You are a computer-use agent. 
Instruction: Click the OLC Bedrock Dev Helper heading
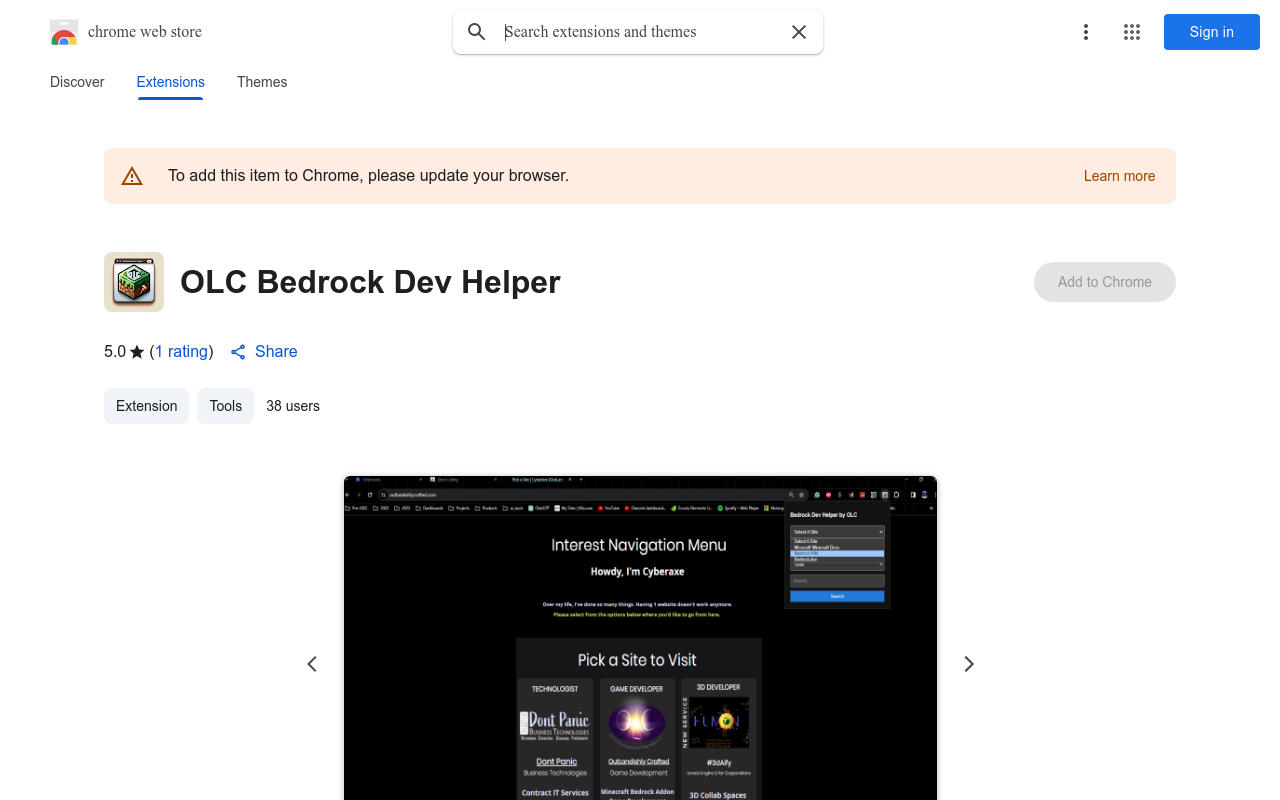370,282
